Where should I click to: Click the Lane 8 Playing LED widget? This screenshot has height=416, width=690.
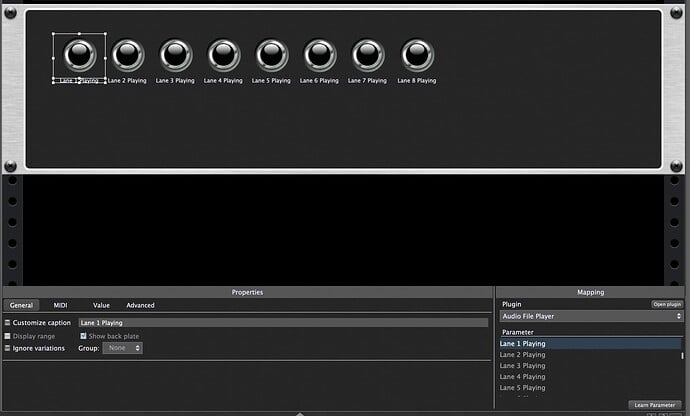pos(417,55)
